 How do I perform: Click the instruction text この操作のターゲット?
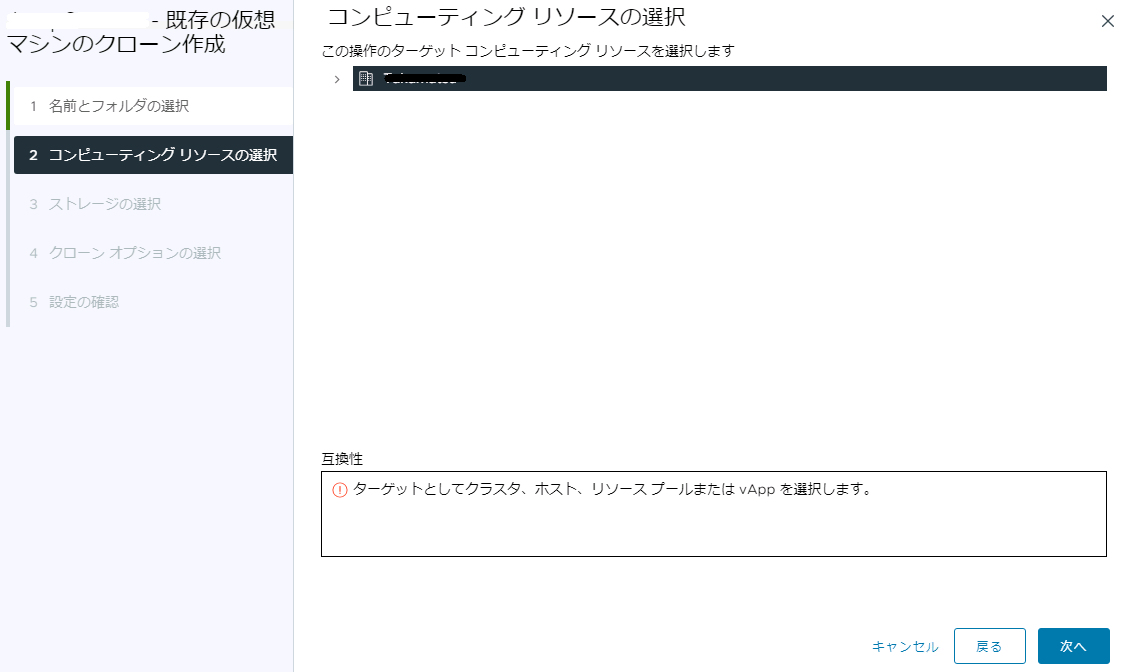(528, 51)
